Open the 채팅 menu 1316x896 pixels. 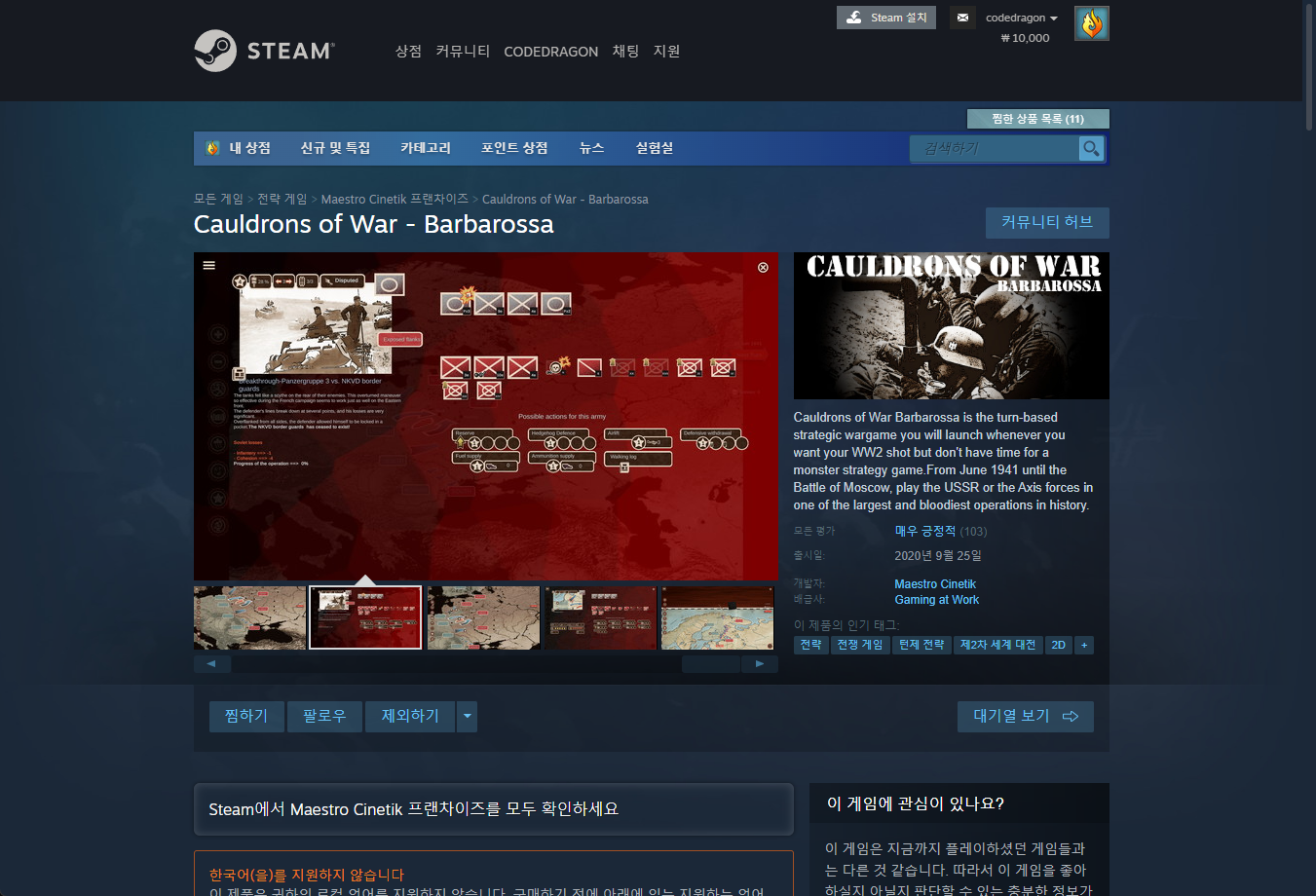625,51
